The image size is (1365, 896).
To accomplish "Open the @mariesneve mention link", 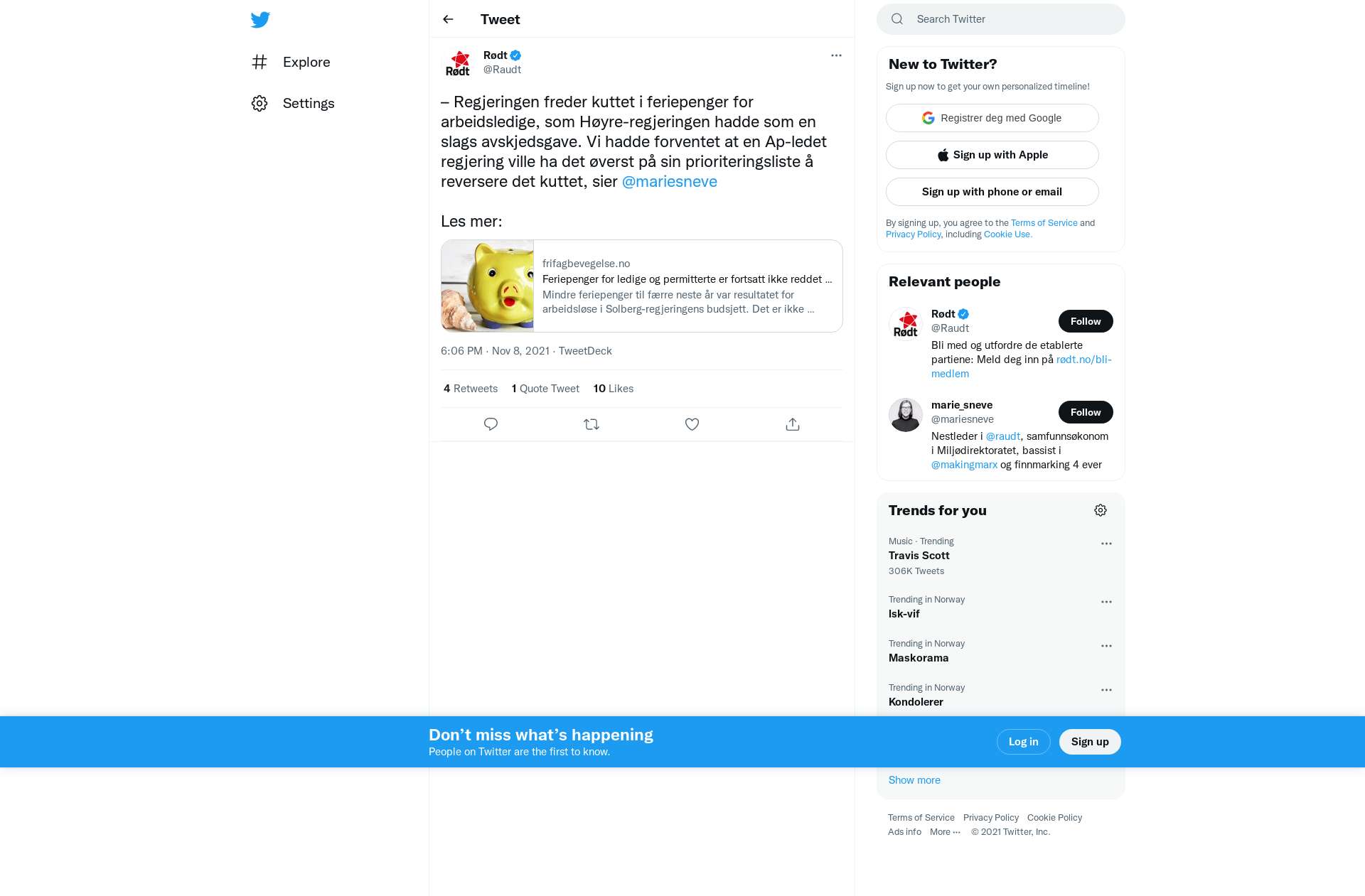I will (670, 181).
